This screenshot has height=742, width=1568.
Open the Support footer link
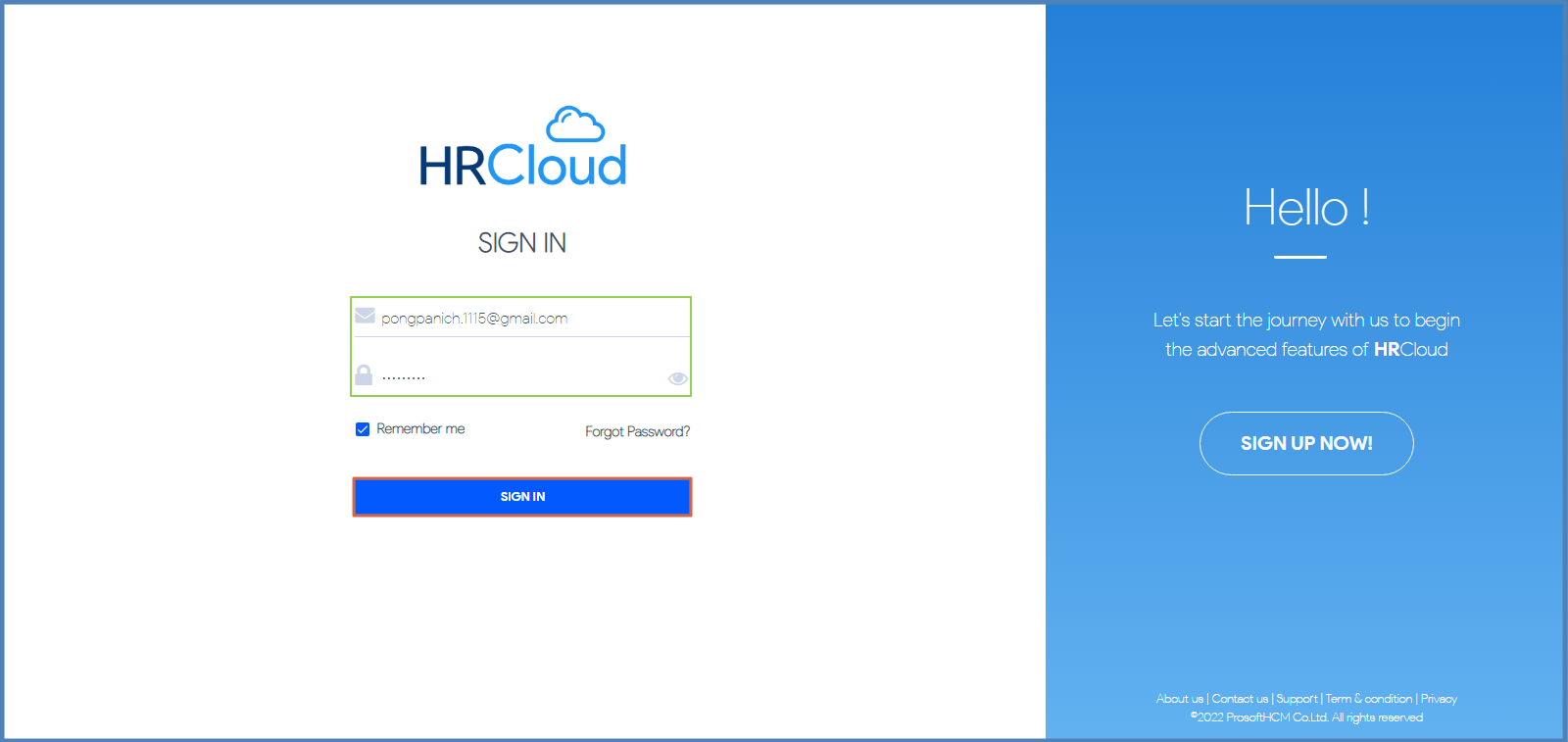click(x=1297, y=699)
